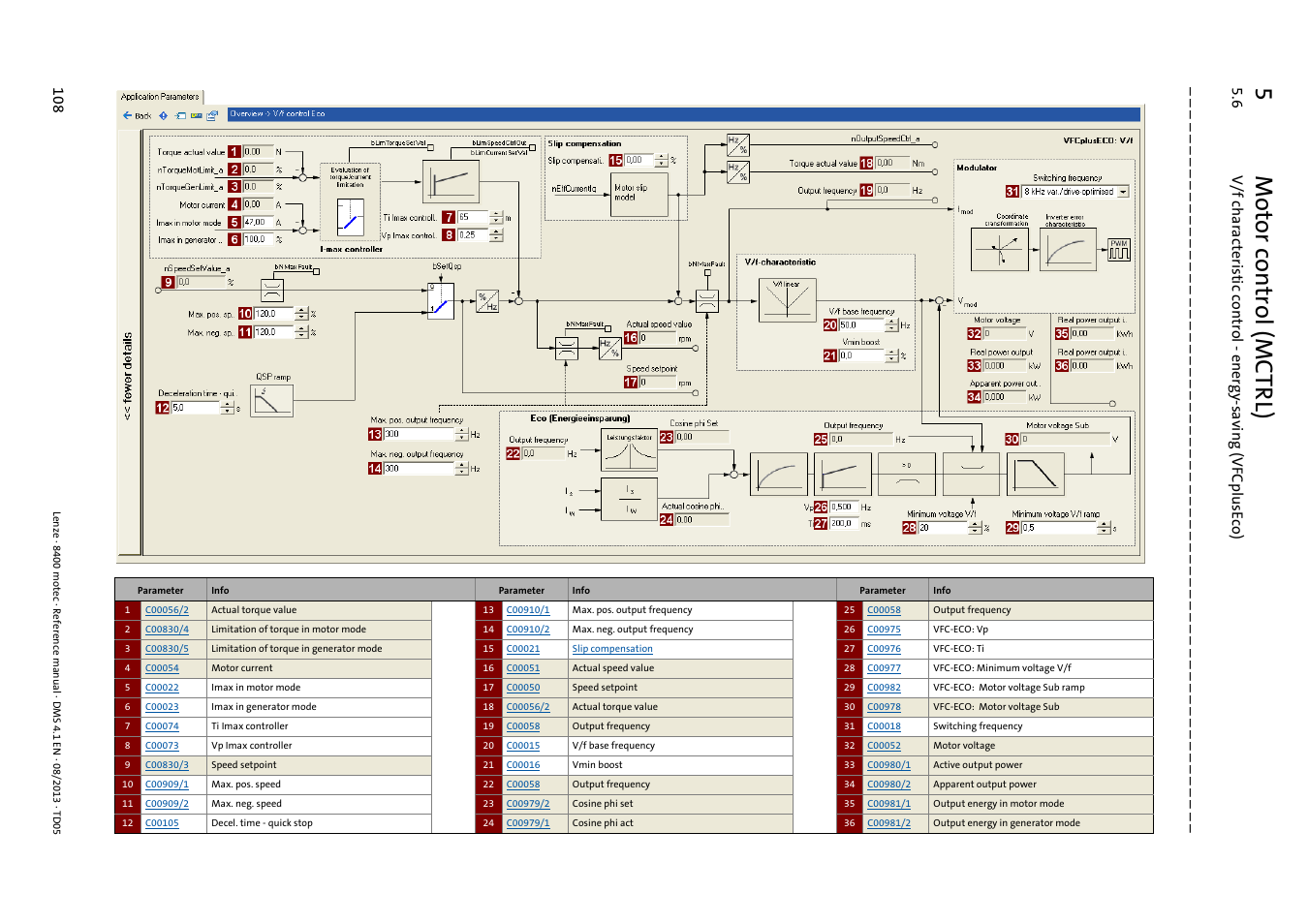Click spinner of Max. pos. speed field
The width and height of the screenshot is (1308, 924).
(301, 314)
